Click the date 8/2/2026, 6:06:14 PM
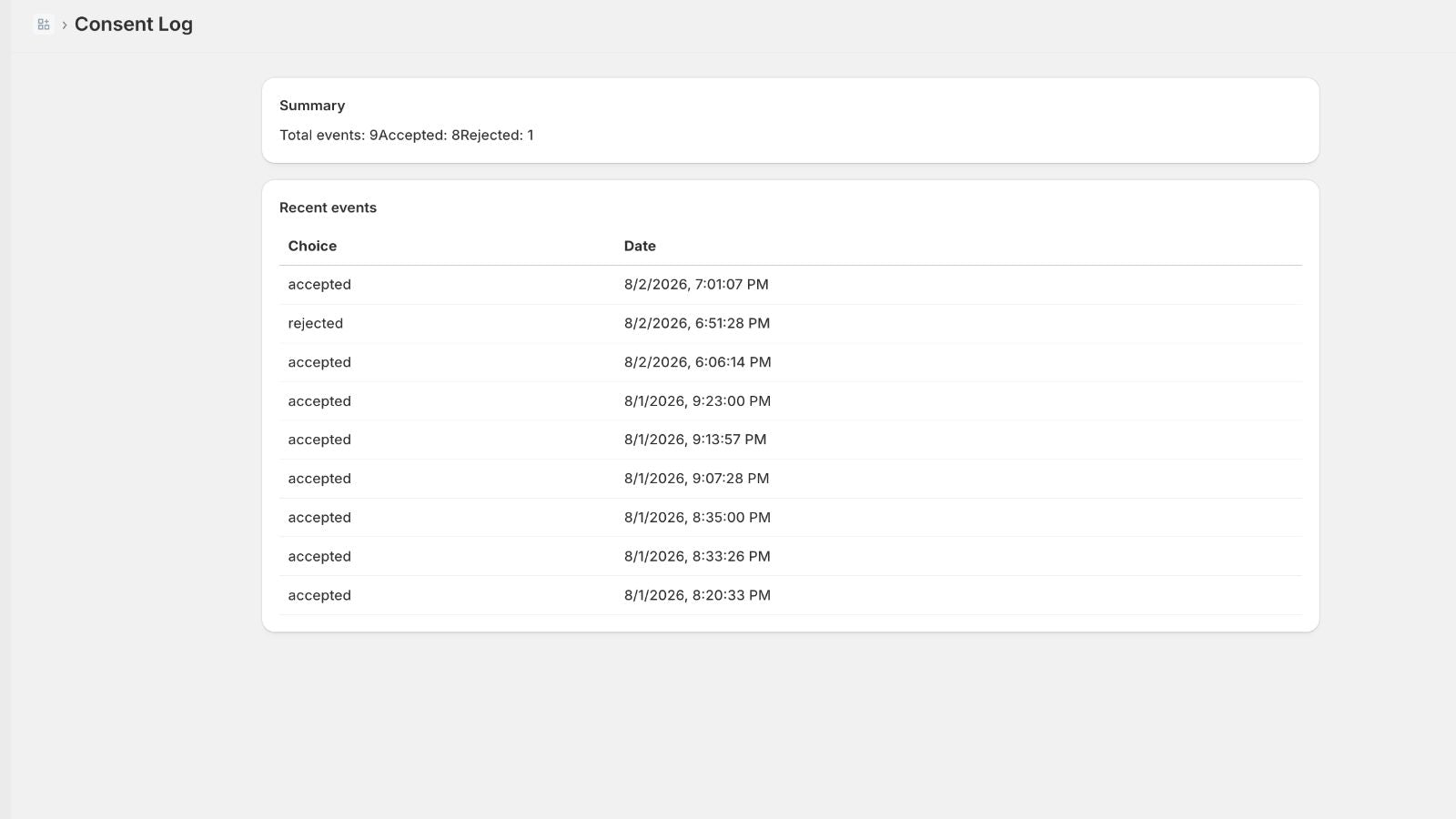This screenshot has width=1456, height=819. pyautogui.click(x=698, y=362)
